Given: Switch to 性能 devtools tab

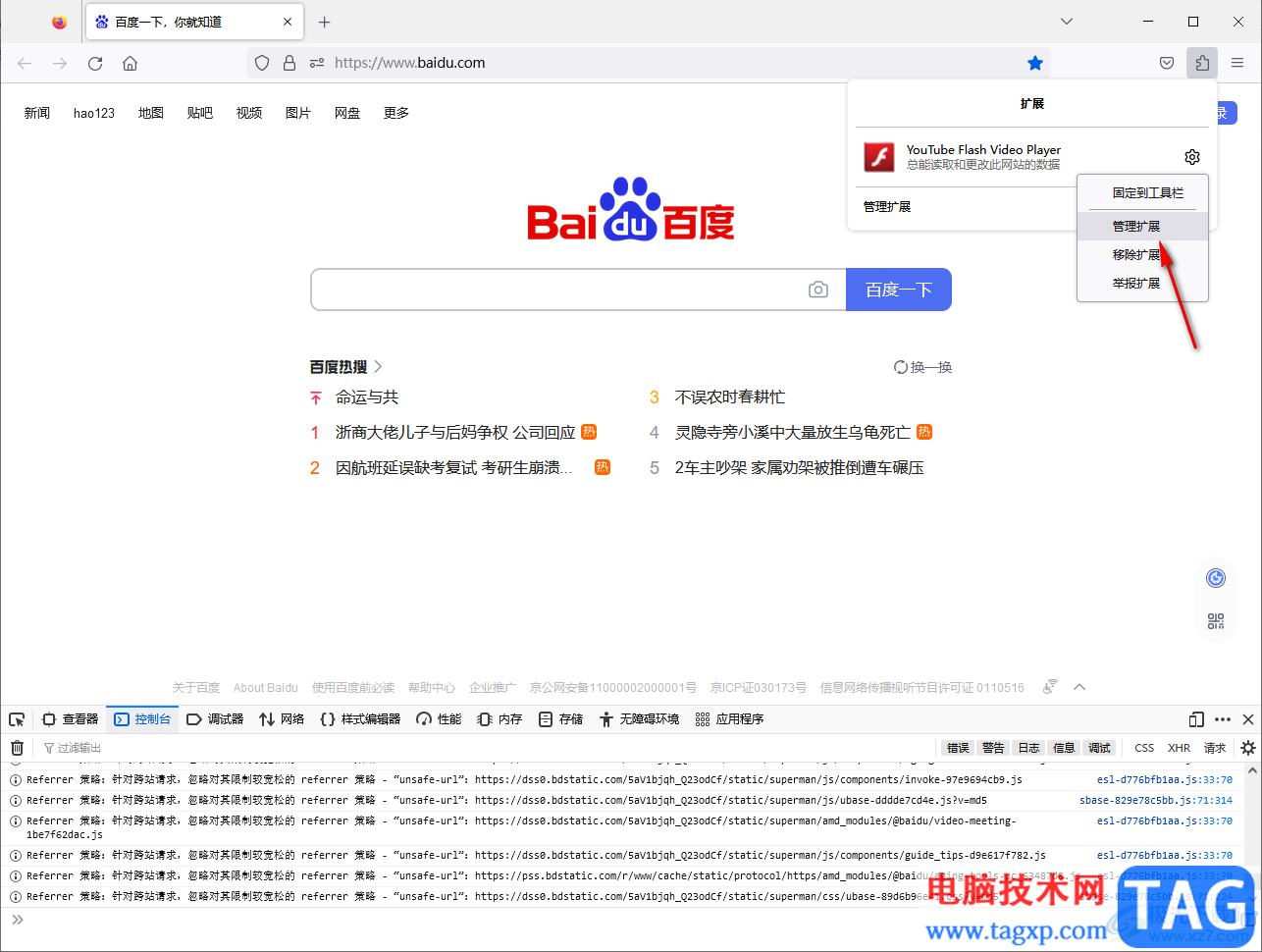Looking at the screenshot, I should point(439,719).
